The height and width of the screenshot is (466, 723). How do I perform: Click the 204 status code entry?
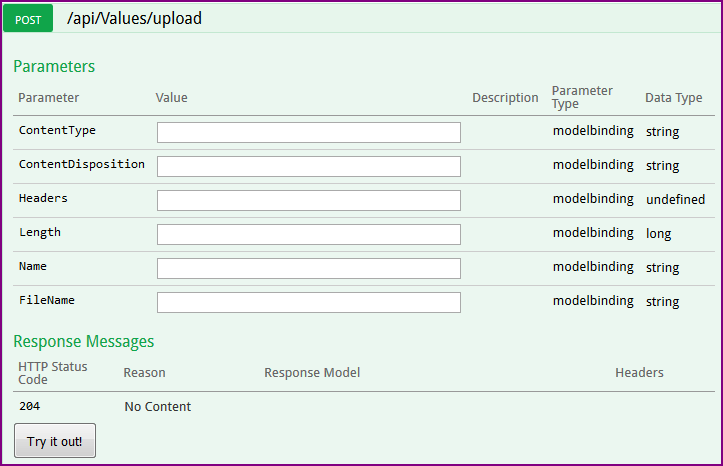pos(29,406)
